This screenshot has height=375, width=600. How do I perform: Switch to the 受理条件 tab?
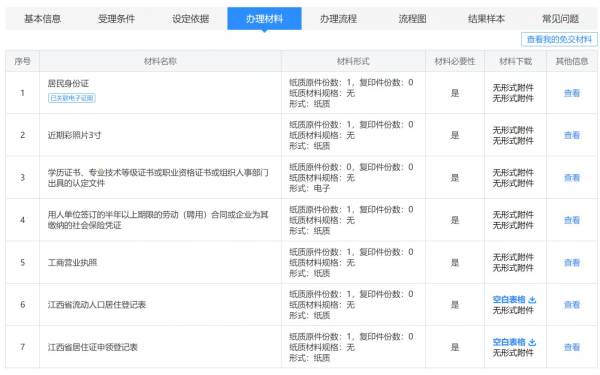[116, 18]
